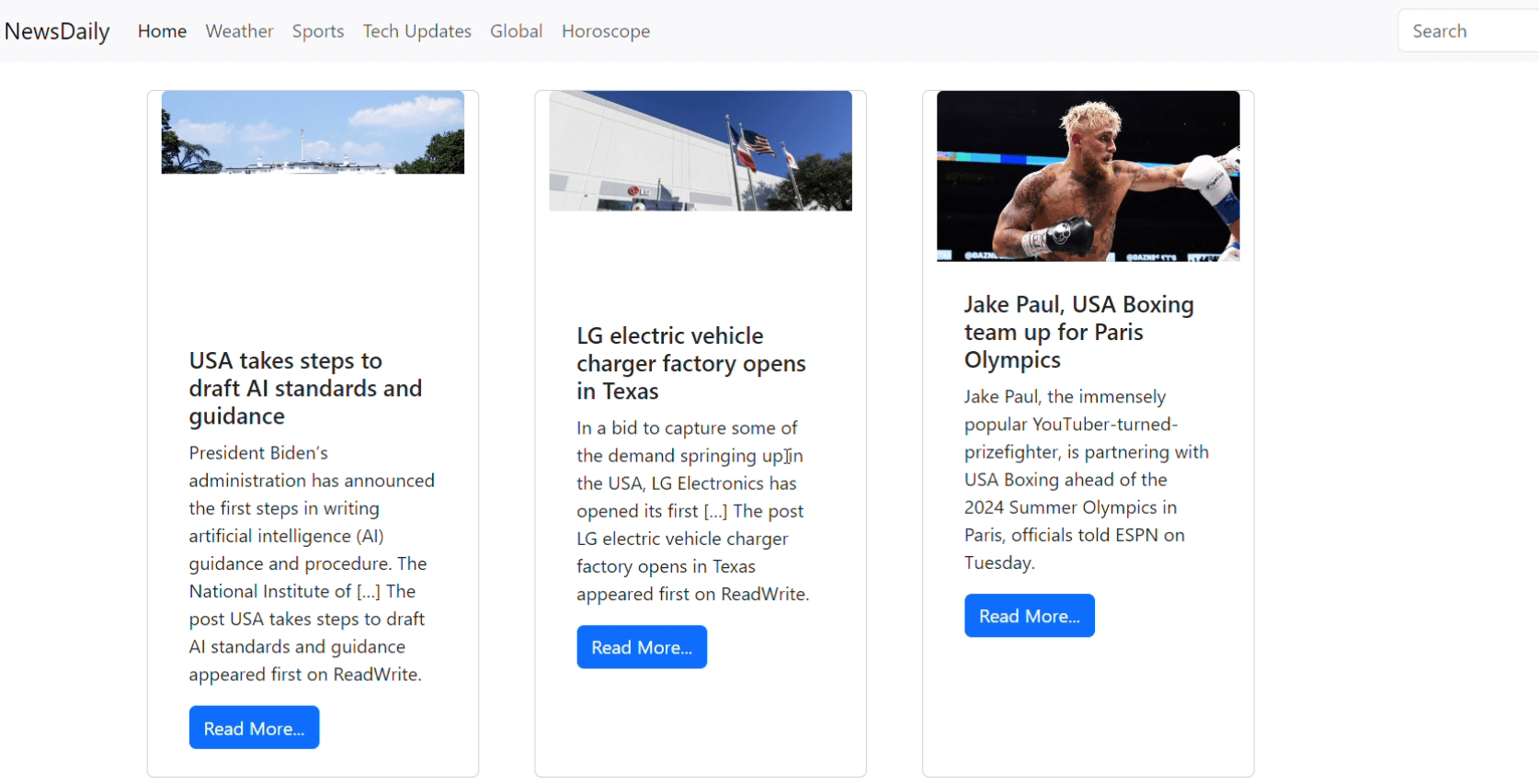Image resolution: width=1539 pixels, height=784 pixels.
Task: Read More on the LG charger article
Action: click(x=642, y=647)
